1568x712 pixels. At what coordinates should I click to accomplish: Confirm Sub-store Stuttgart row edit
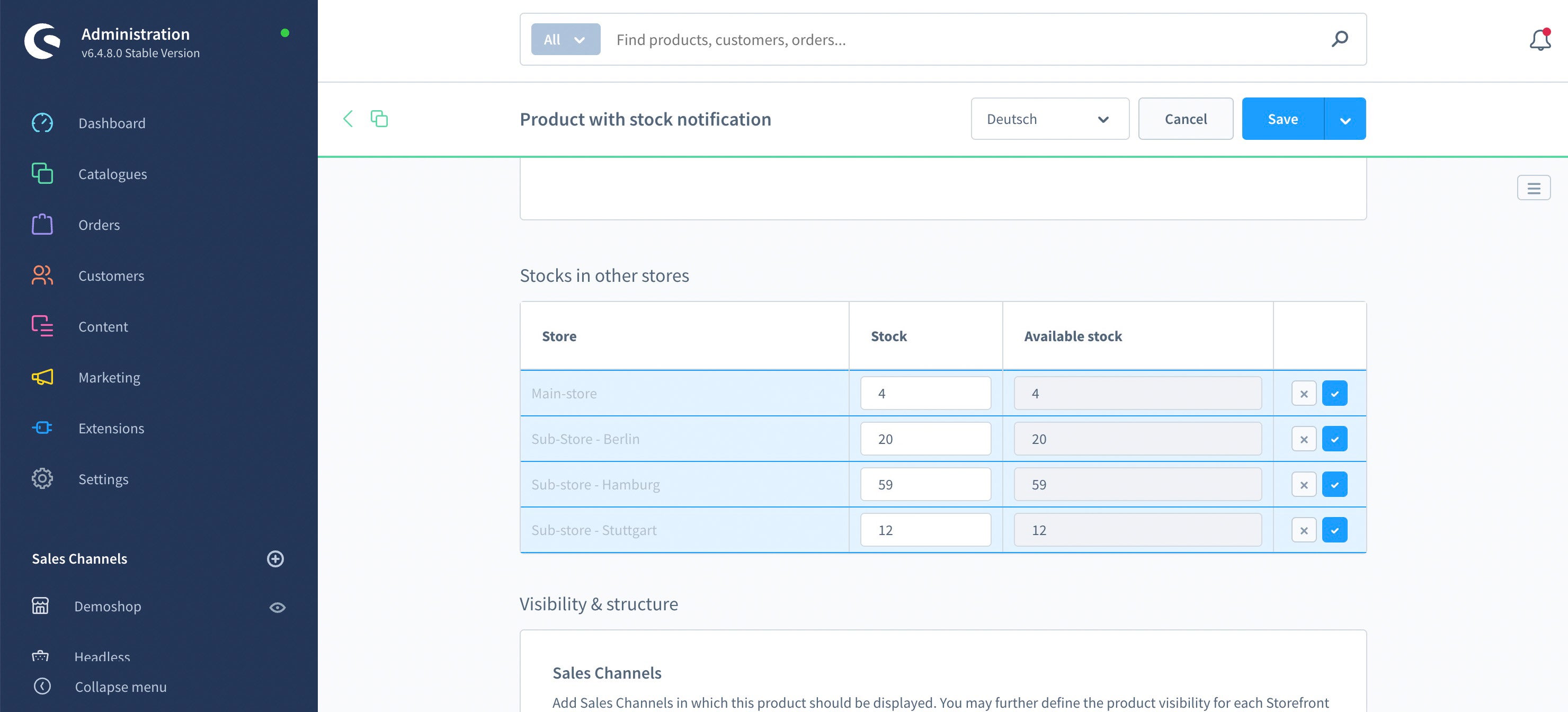[x=1335, y=530]
